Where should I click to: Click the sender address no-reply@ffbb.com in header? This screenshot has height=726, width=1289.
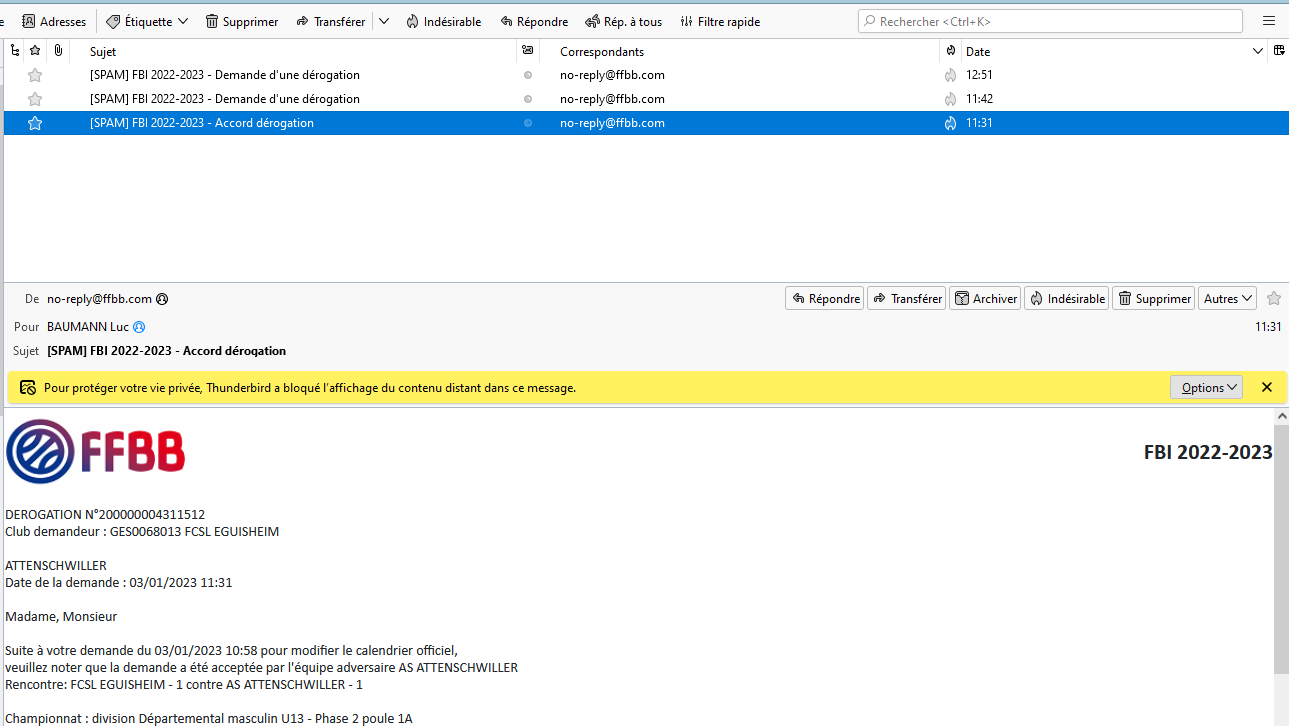pos(99,299)
